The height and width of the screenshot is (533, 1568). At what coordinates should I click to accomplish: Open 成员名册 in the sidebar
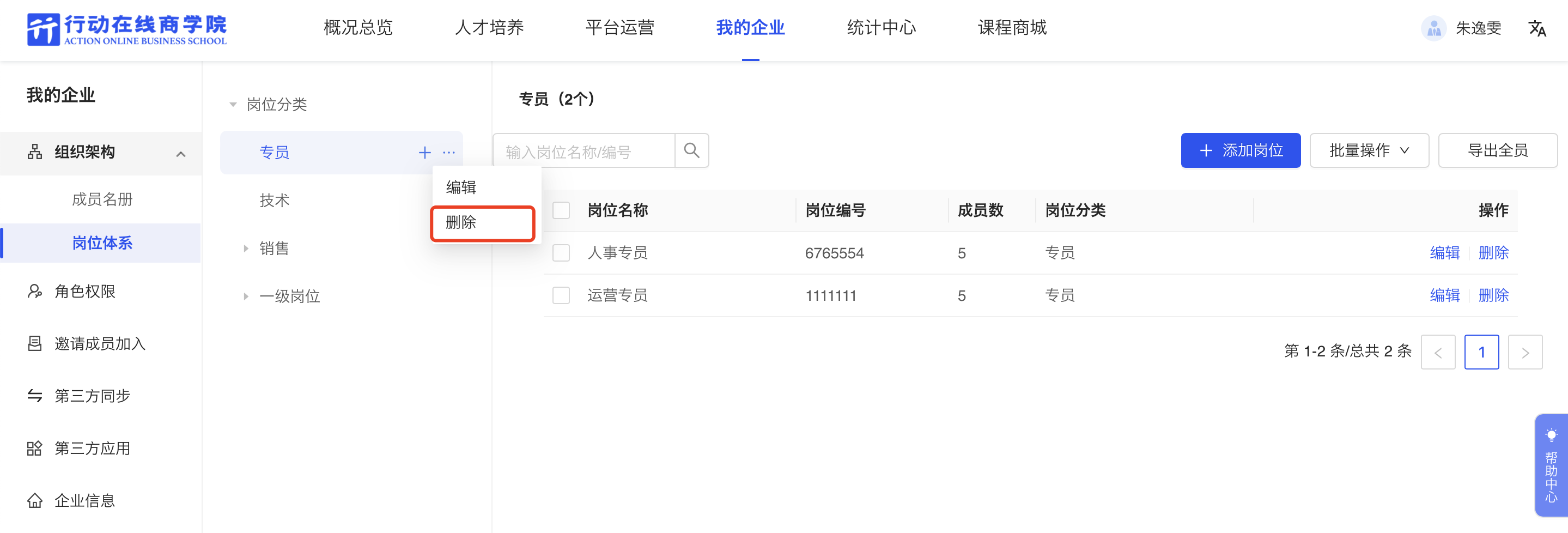click(102, 199)
